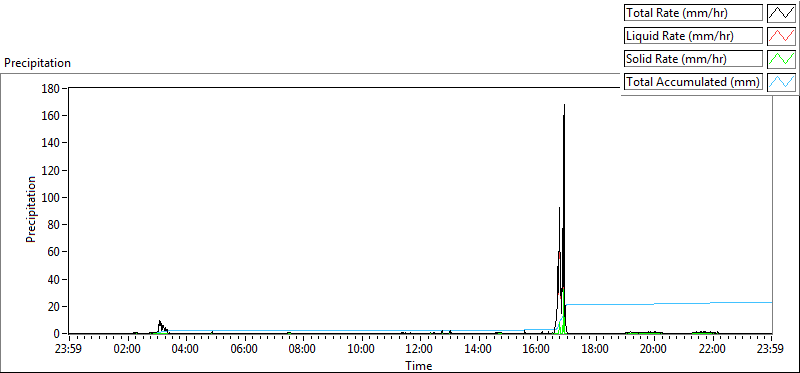Click the Time axis title

419,366
